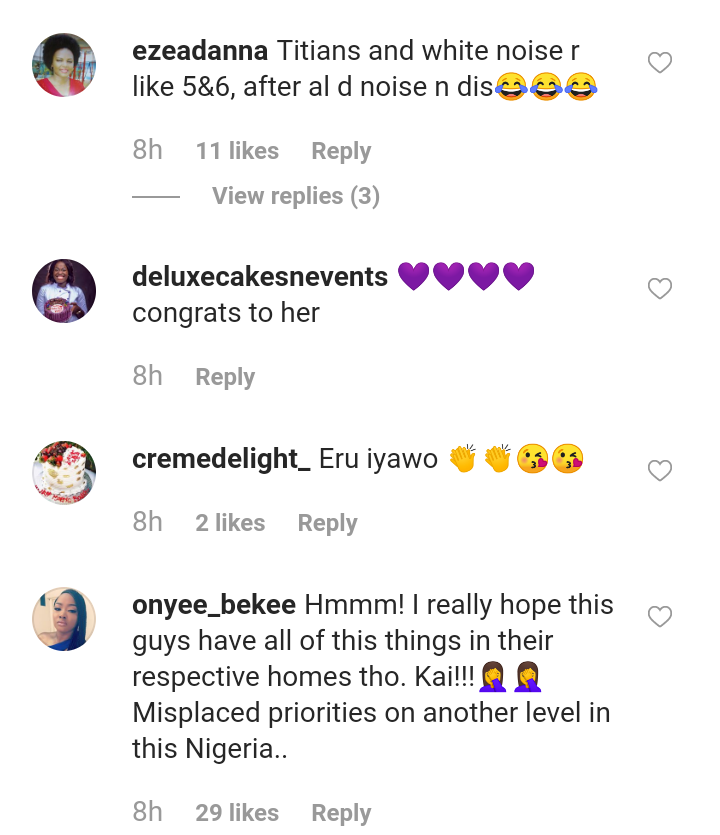The image size is (720, 835).
Task: See 29 likes on onyee_bekee comment
Action: [x=237, y=813]
